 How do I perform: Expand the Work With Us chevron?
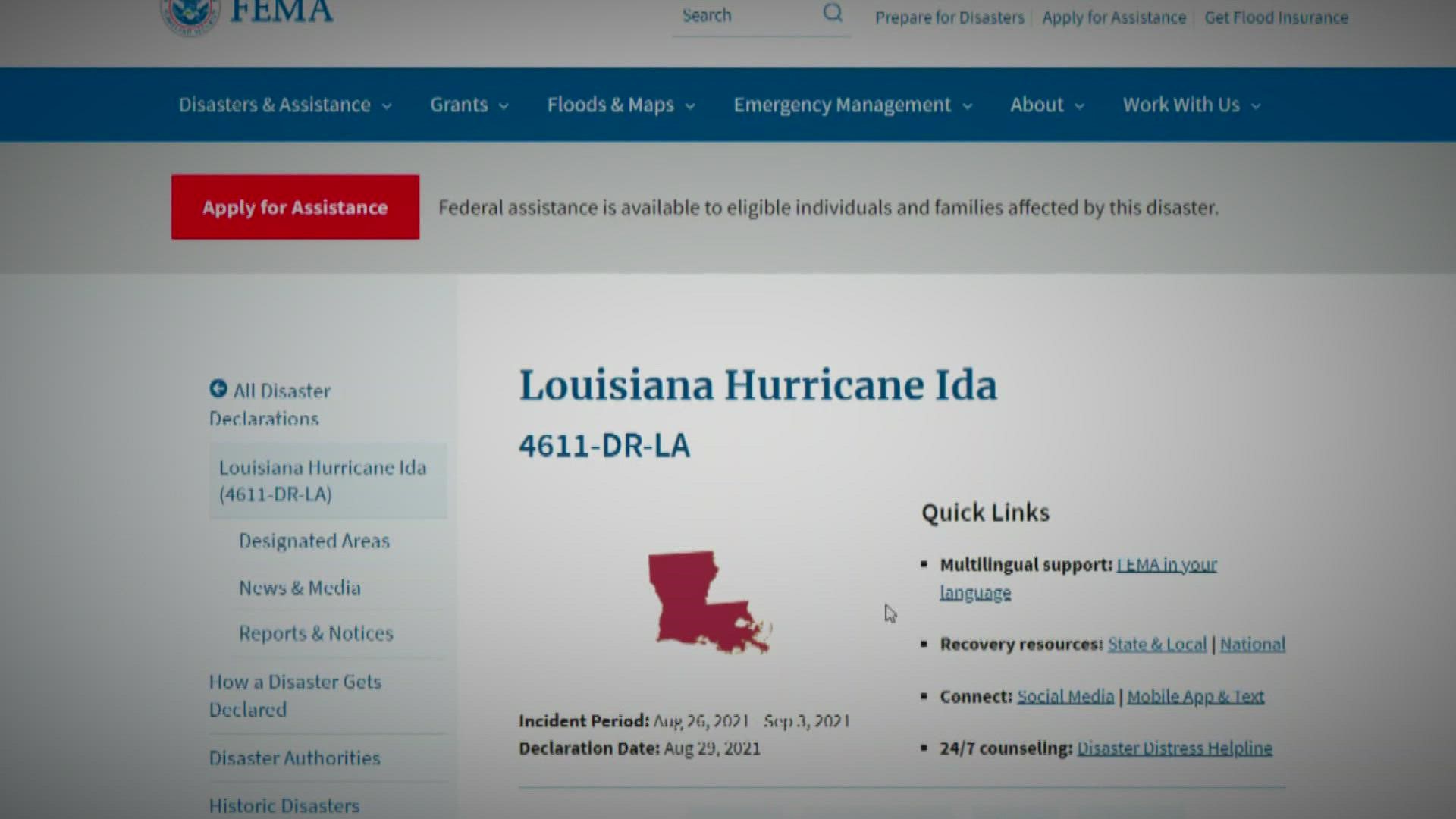coord(1256,106)
